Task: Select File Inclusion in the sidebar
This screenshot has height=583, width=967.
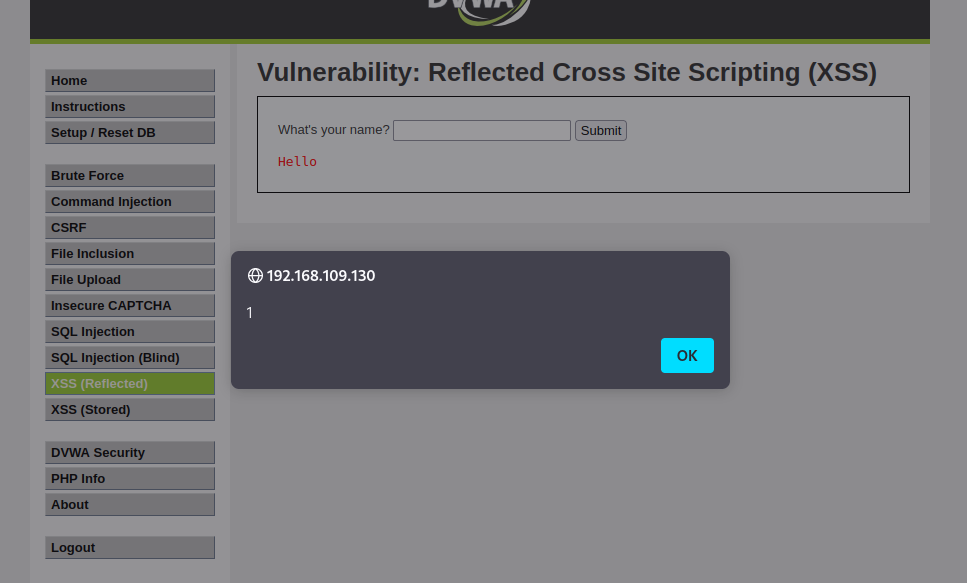Action: (x=130, y=254)
